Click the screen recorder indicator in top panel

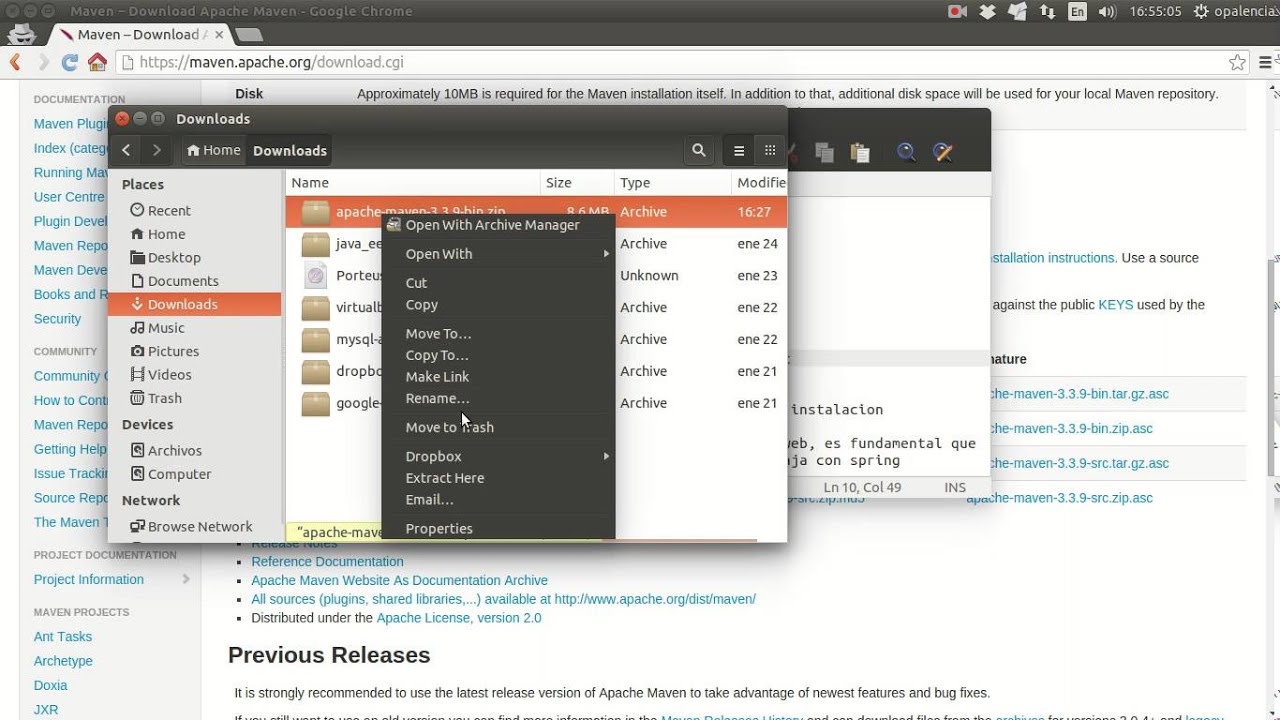pos(957,12)
